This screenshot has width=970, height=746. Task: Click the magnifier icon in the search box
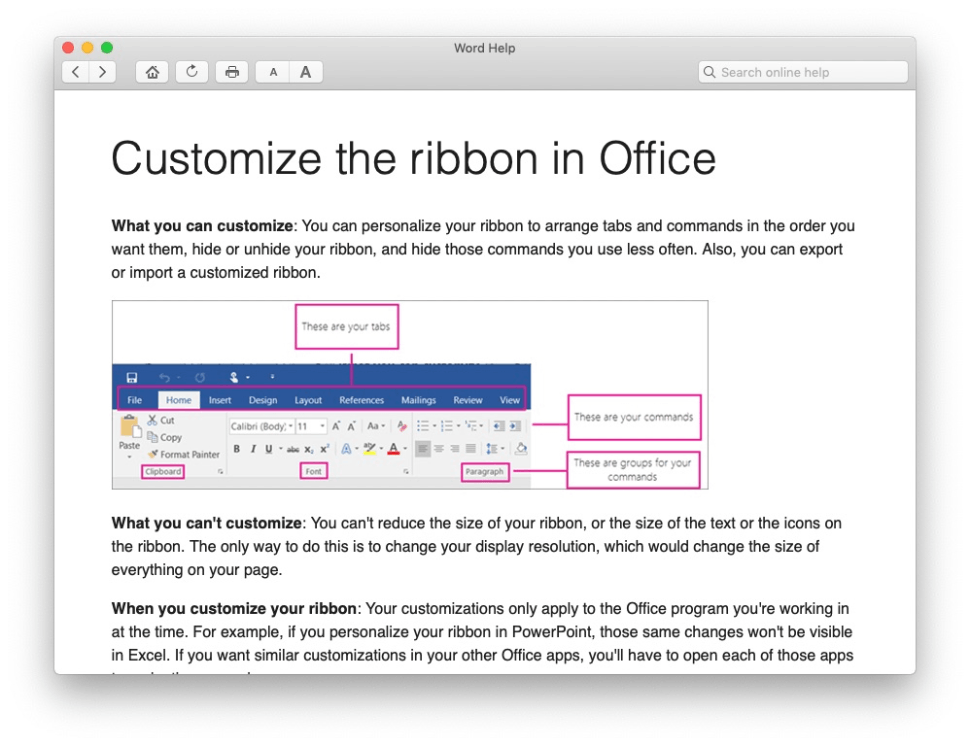click(x=710, y=72)
